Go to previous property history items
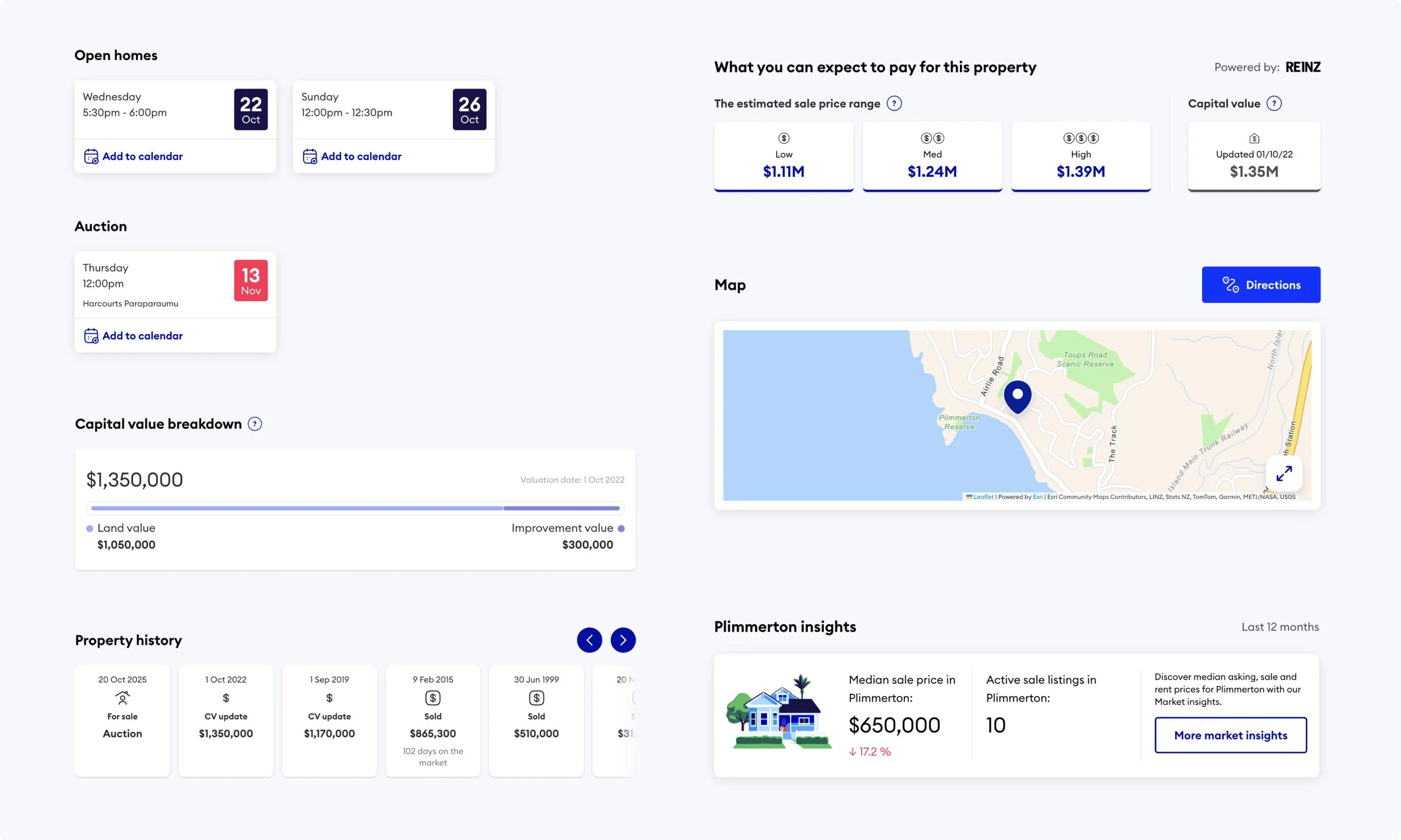1401x840 pixels. pyautogui.click(x=590, y=640)
